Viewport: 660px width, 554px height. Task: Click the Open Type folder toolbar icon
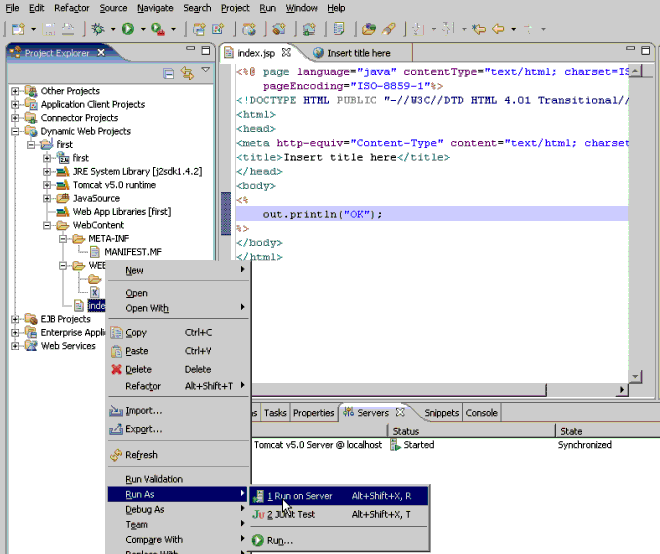point(369,29)
